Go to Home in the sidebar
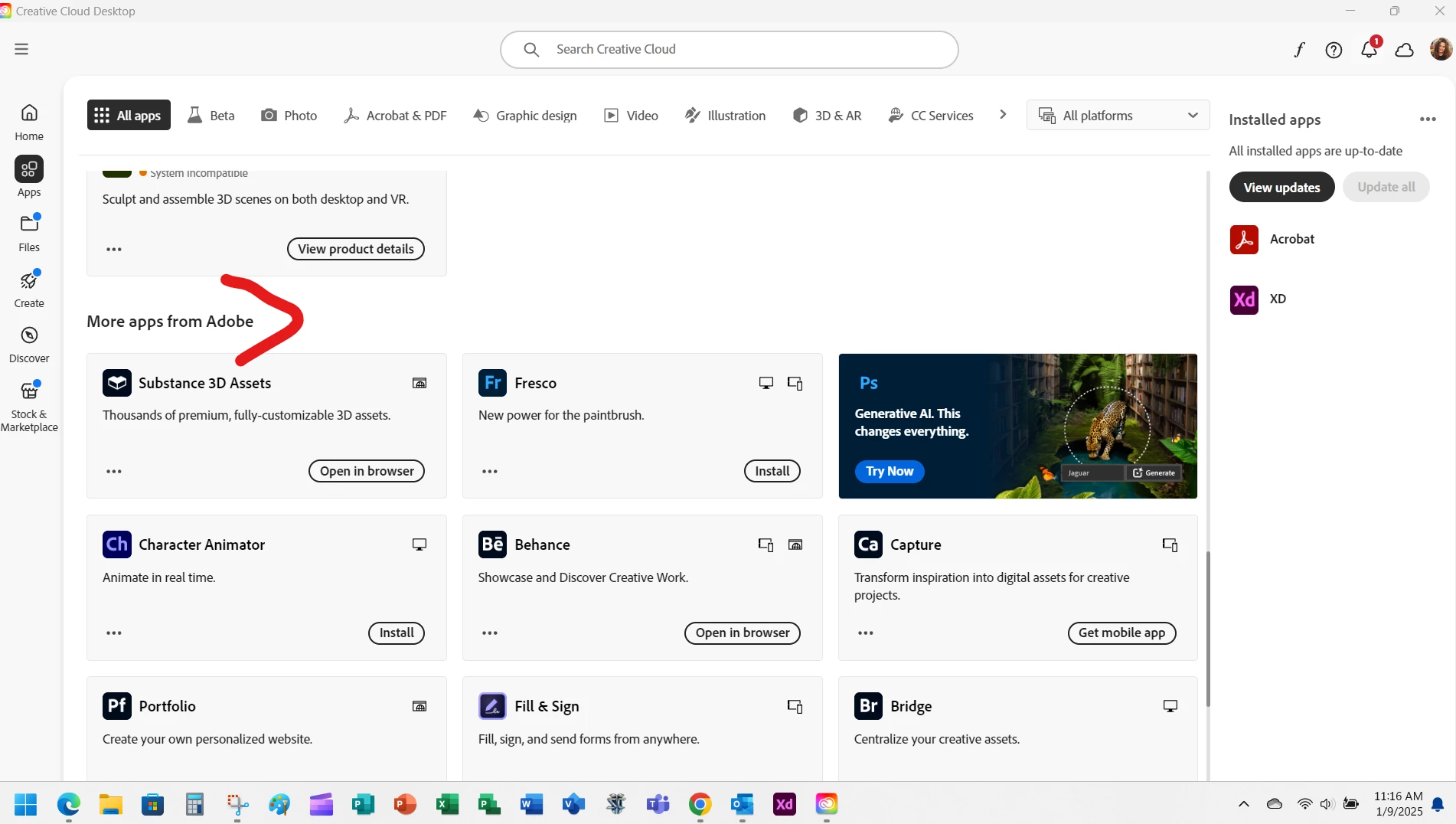 tap(29, 123)
